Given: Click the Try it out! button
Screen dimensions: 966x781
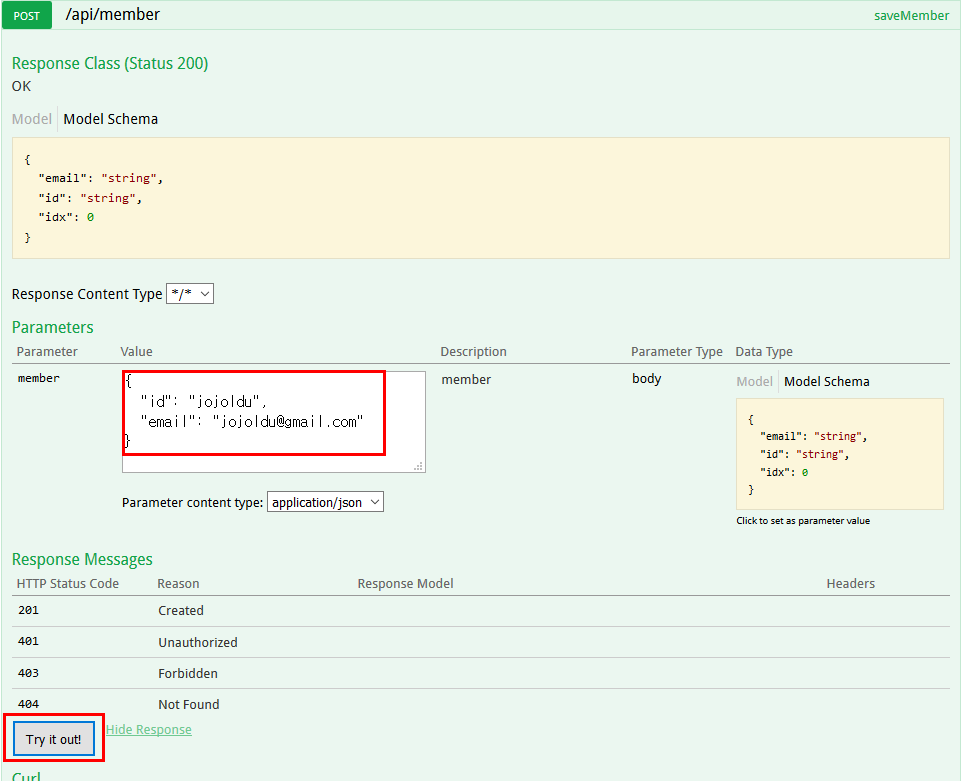Looking at the screenshot, I should click(54, 739).
